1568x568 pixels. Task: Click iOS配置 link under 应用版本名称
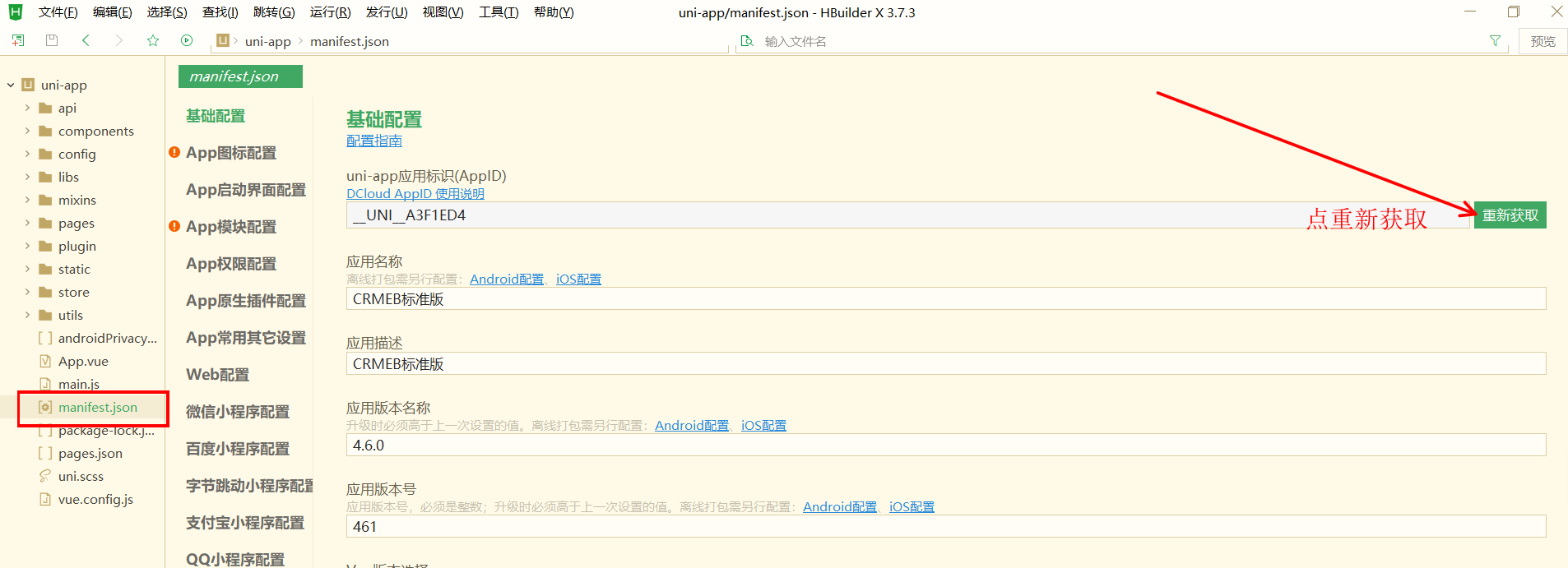tap(763, 425)
